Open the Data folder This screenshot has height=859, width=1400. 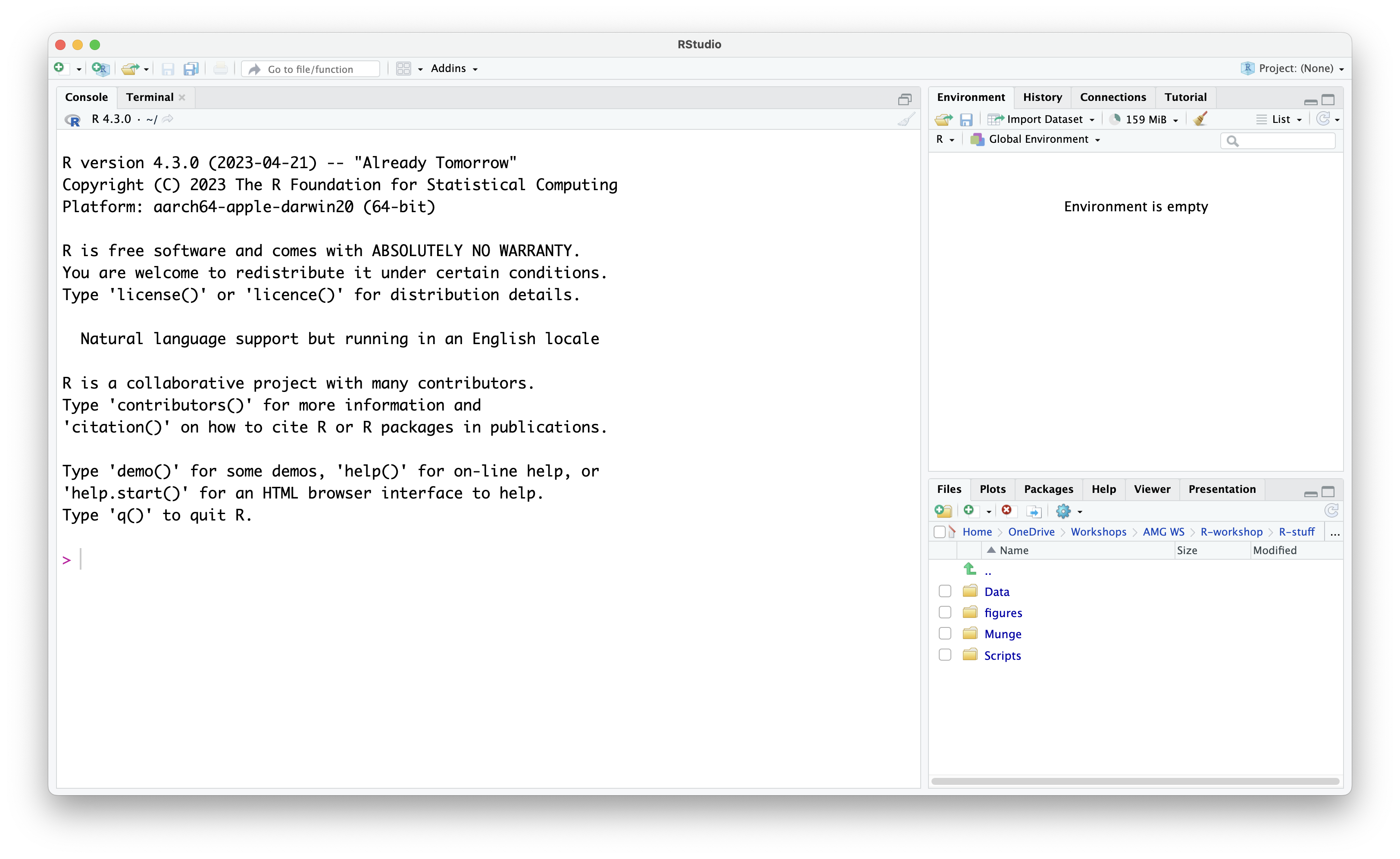(997, 592)
